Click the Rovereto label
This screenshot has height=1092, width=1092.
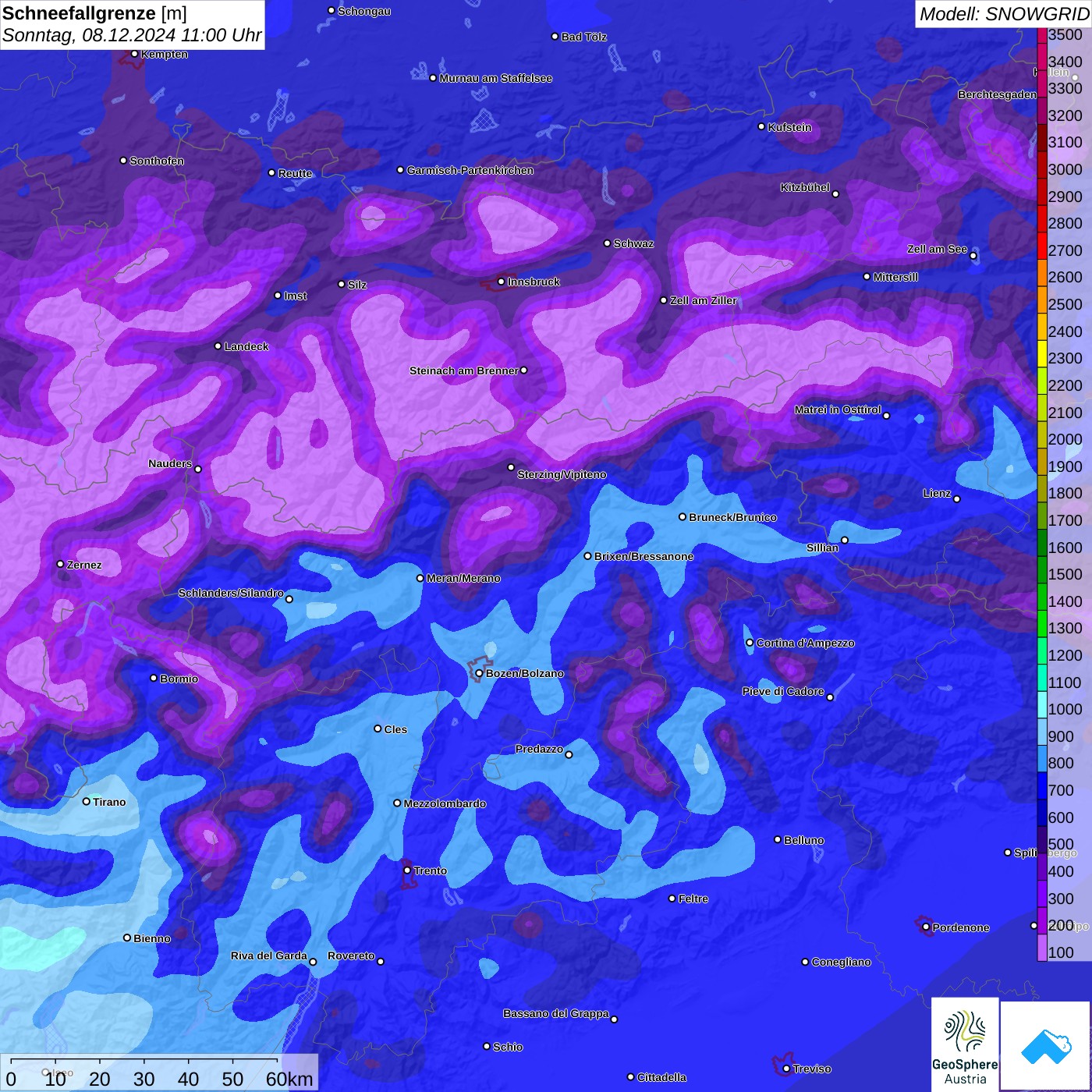pyautogui.click(x=351, y=955)
